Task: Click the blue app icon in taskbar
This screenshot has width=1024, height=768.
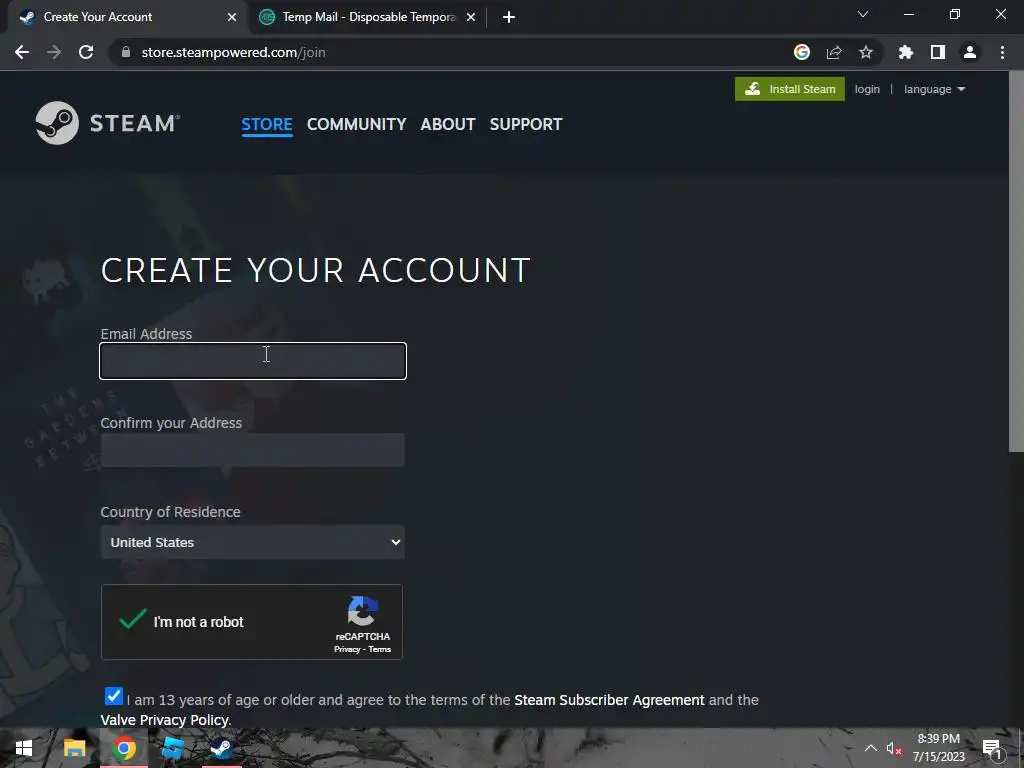Action: [x=172, y=748]
